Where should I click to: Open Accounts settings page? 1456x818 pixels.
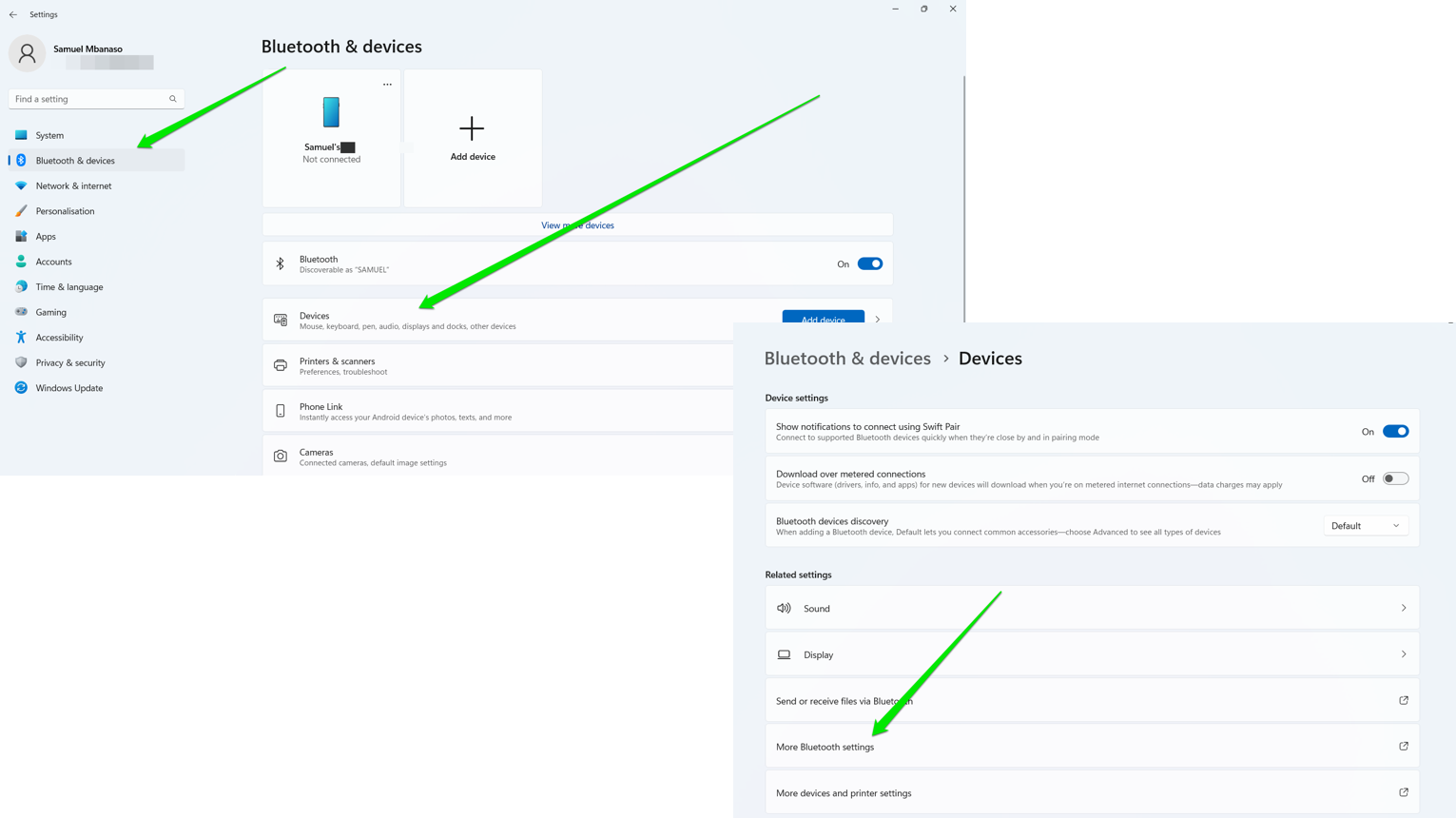click(96, 262)
